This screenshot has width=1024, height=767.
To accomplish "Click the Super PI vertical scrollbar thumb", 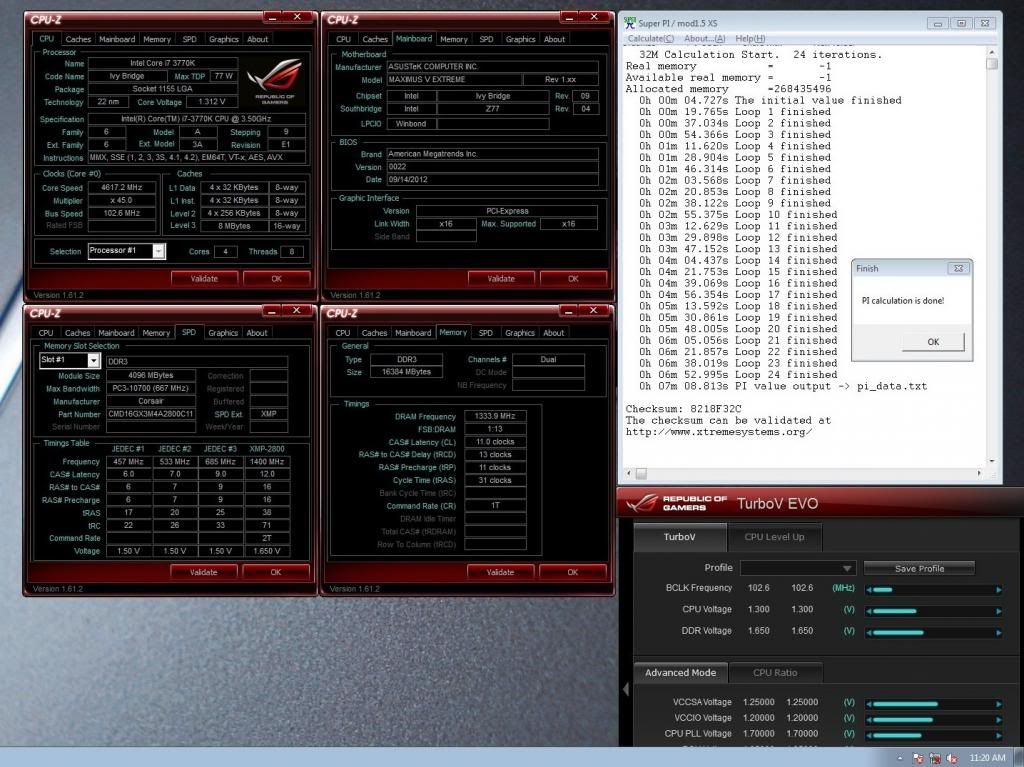I will tap(992, 63).
